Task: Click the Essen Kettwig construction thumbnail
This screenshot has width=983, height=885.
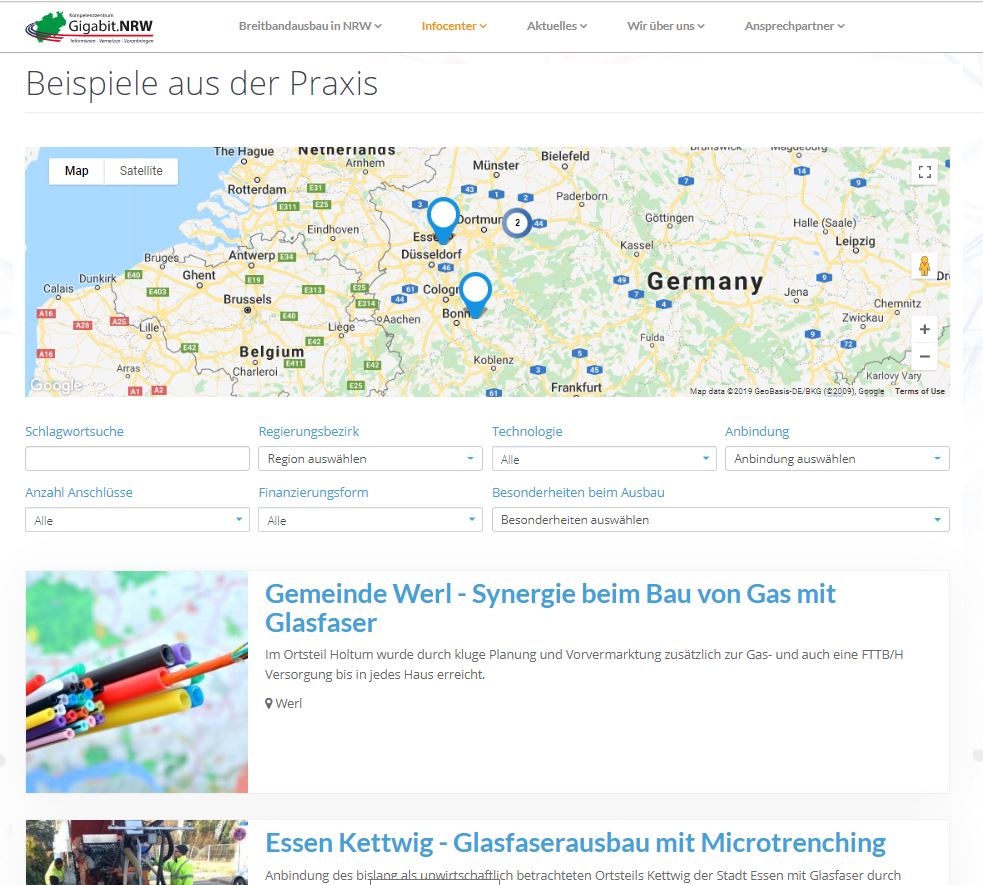Action: click(137, 852)
